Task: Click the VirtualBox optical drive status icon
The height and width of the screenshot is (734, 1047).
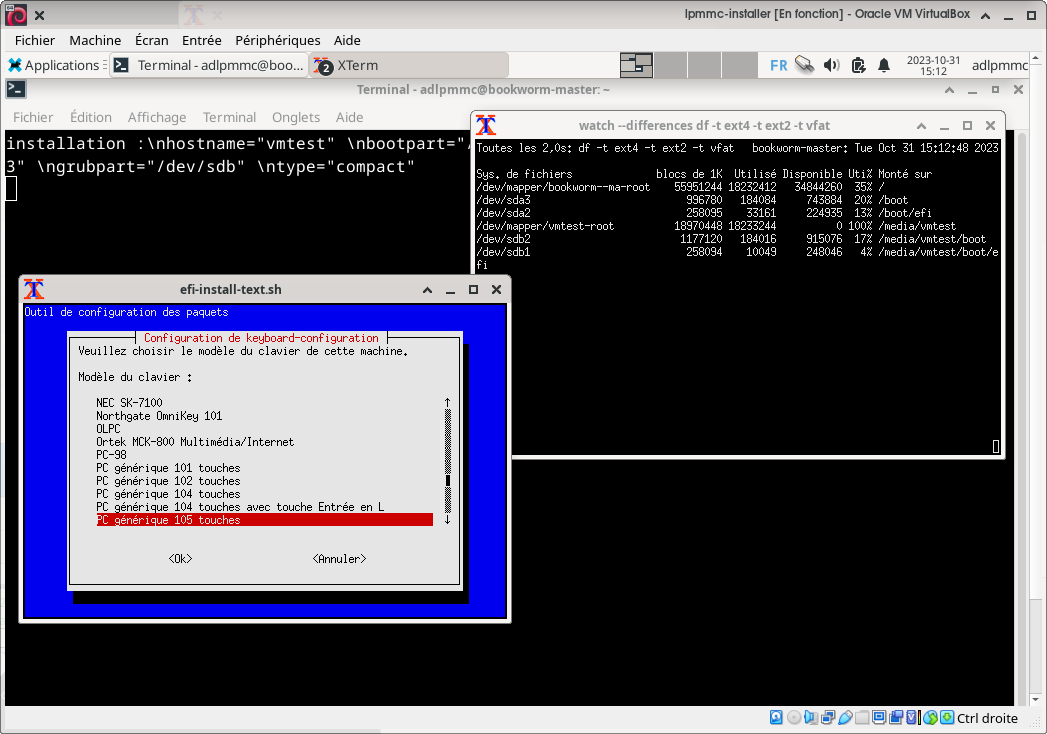Action: click(x=794, y=718)
